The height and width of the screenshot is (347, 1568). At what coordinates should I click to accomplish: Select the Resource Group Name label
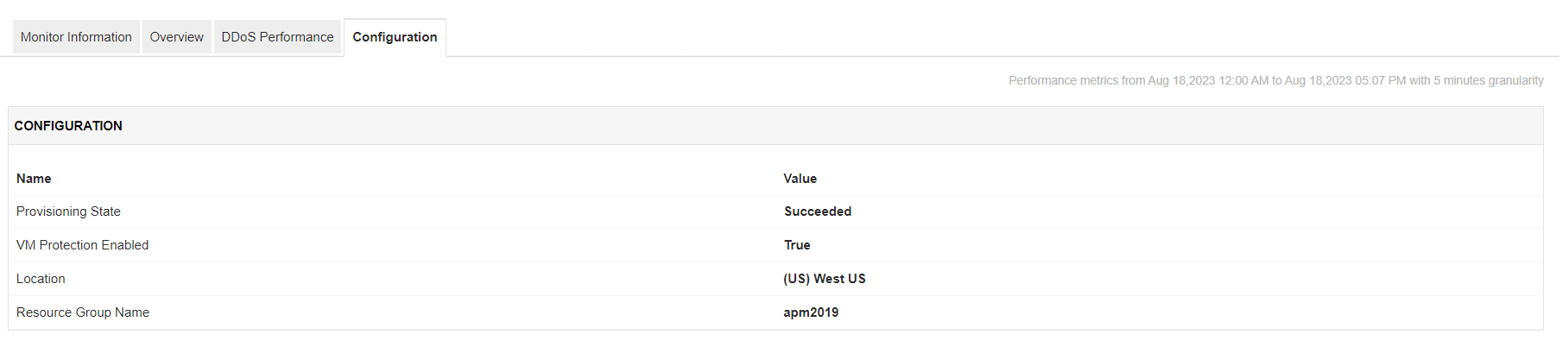coord(82,312)
